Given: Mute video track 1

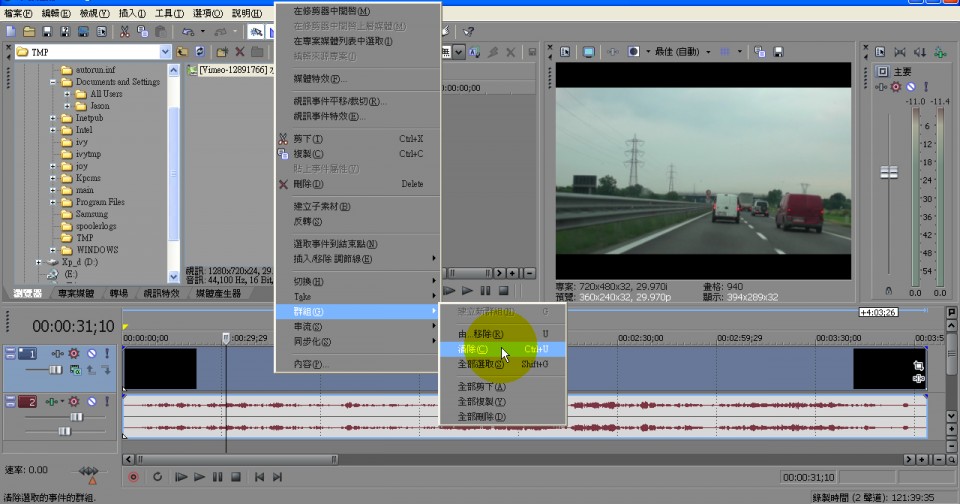Looking at the screenshot, I should click(90, 353).
